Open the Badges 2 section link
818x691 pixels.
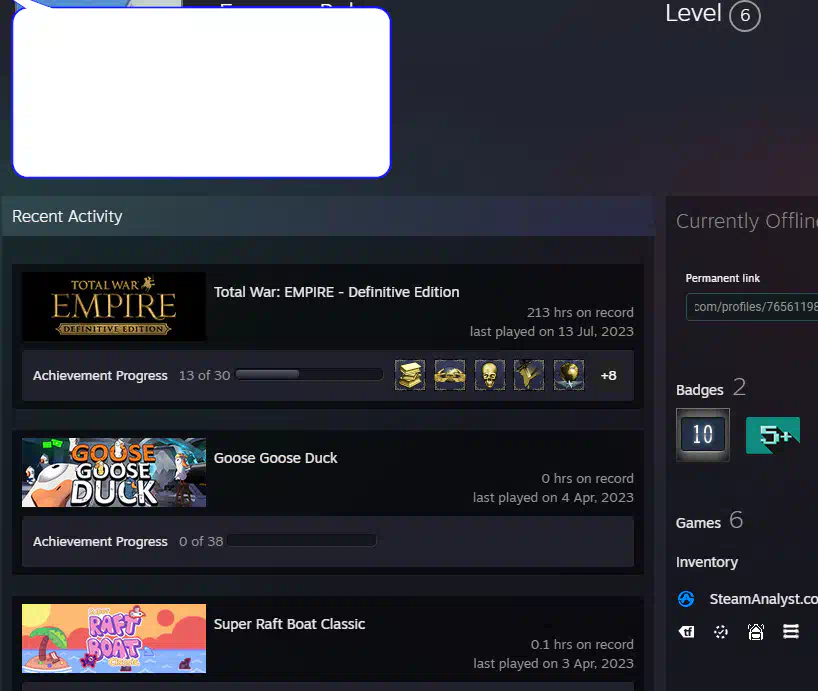pyautogui.click(x=711, y=389)
